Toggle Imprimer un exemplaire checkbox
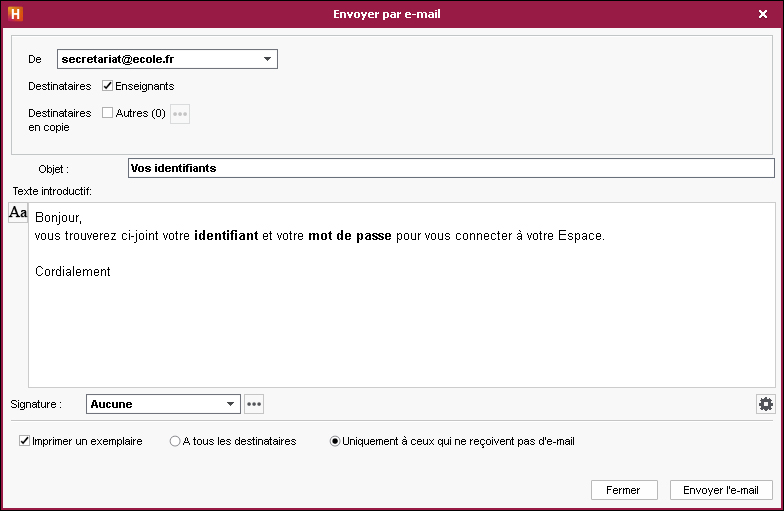The height and width of the screenshot is (511, 784). click(24, 440)
